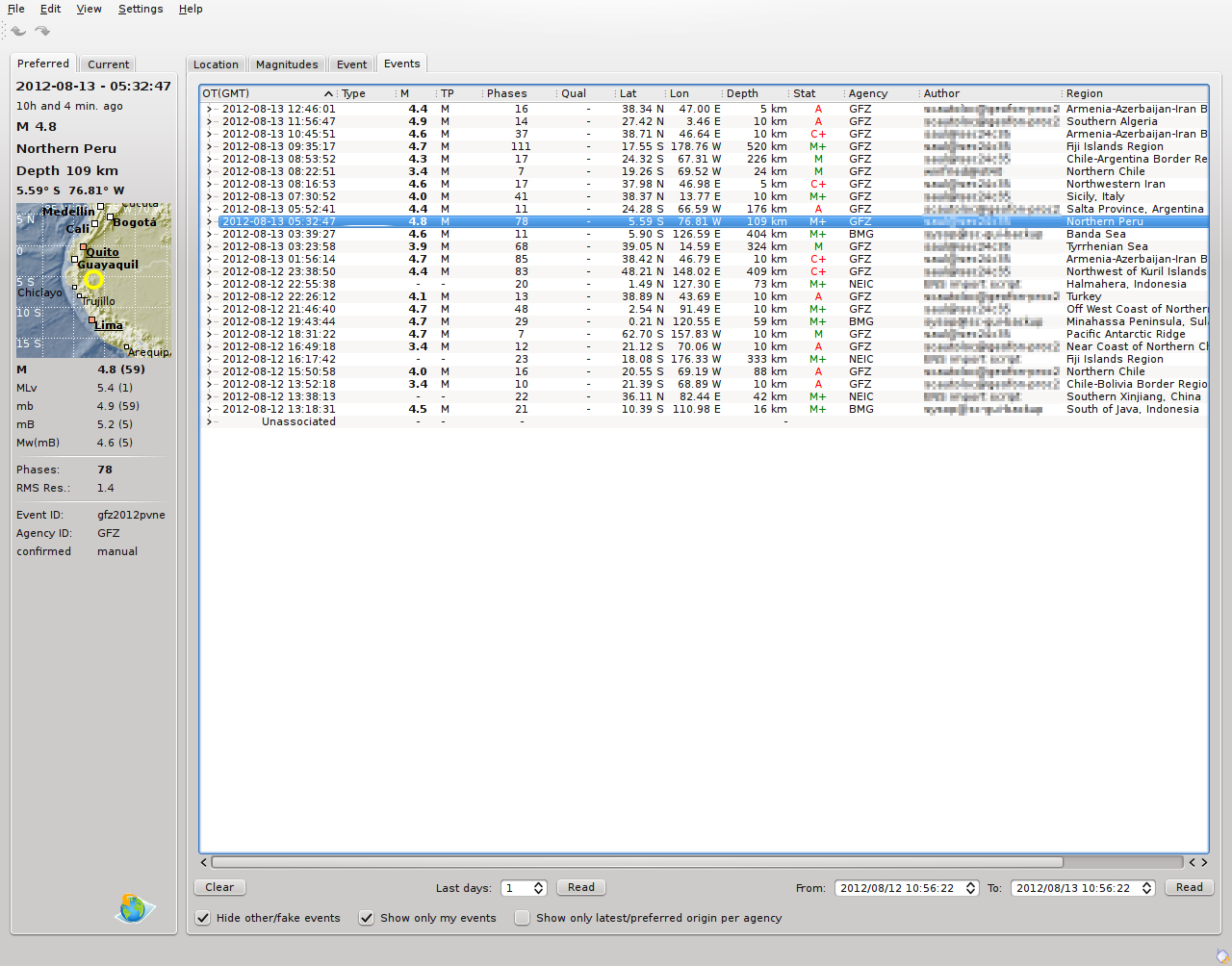This screenshot has height=966, width=1232.
Task: Click the Clear button
Action: 218,887
